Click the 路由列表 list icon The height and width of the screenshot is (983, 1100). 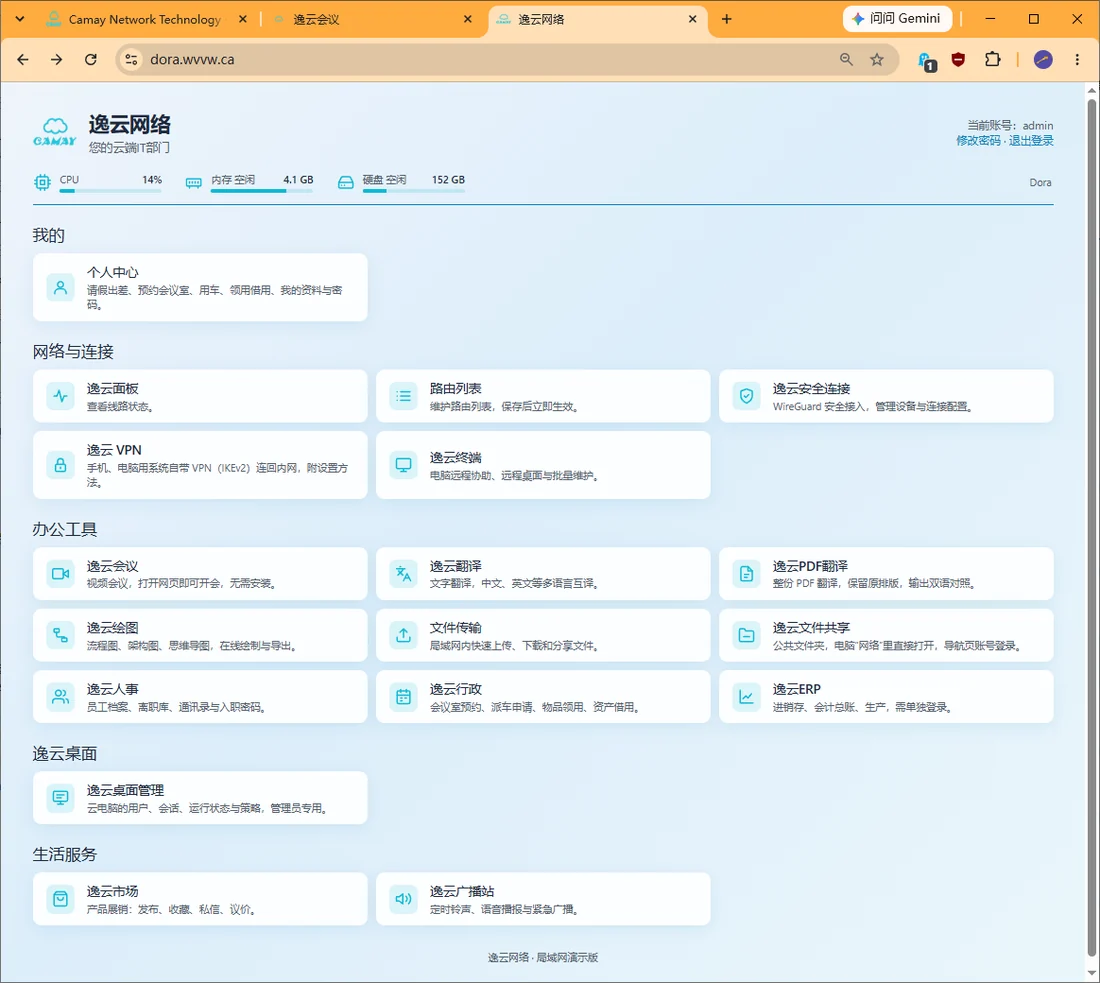(403, 396)
